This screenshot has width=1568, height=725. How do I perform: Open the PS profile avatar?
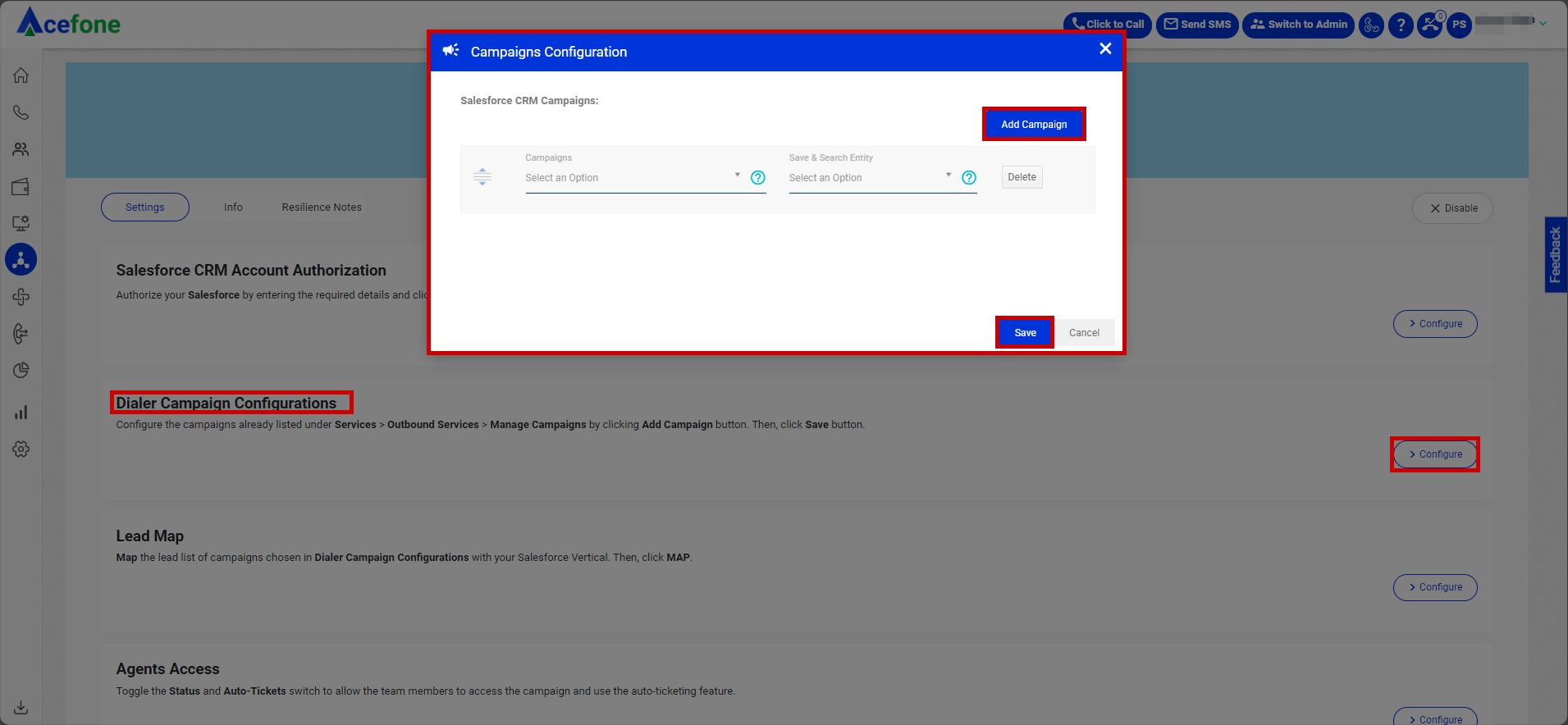pyautogui.click(x=1459, y=25)
